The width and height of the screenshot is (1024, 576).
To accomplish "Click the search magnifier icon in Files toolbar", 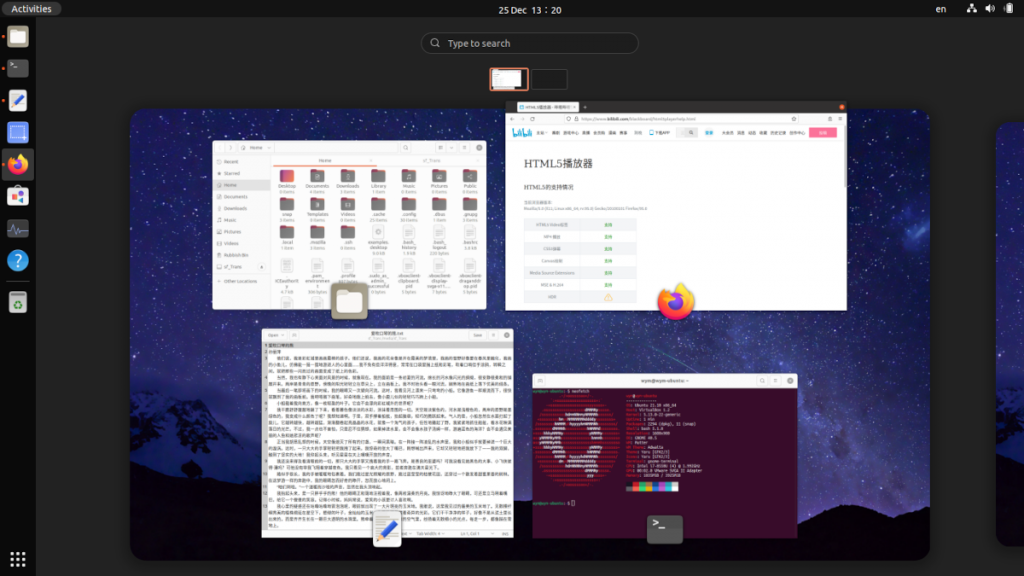I will (405, 148).
